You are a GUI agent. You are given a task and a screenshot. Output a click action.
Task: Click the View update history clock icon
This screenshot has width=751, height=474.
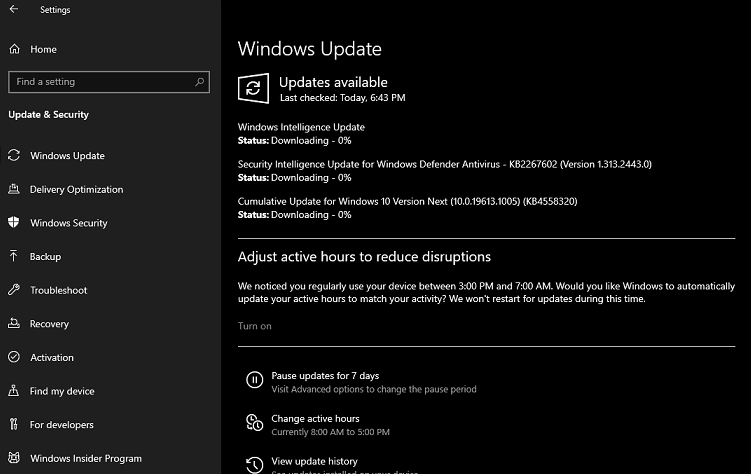[254, 464]
